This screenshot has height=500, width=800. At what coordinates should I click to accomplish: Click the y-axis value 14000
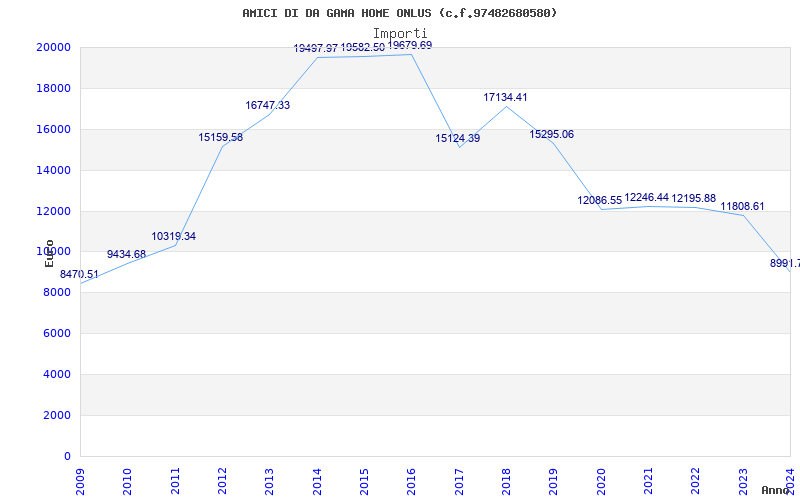54,170
